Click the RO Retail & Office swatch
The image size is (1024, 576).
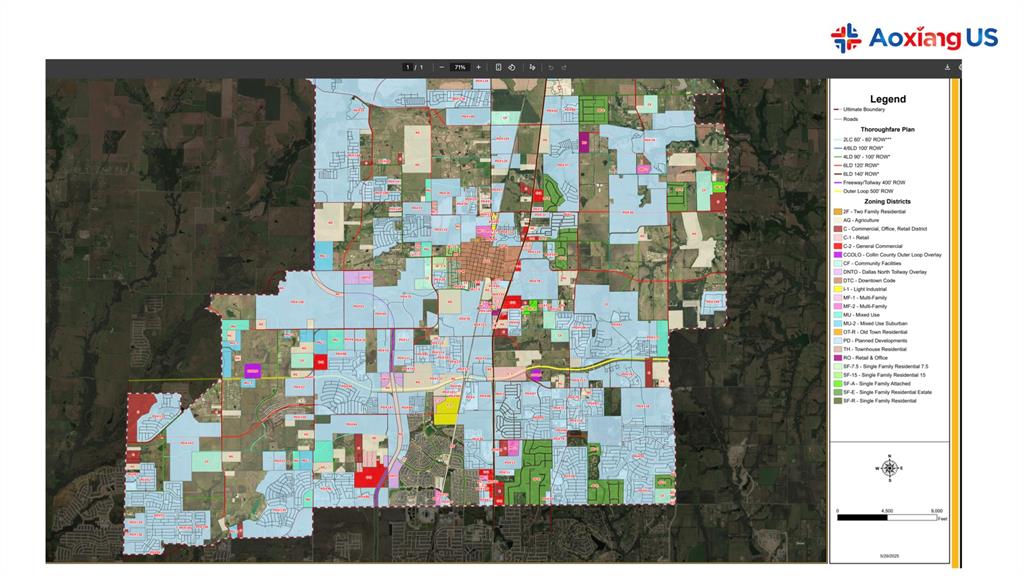[837, 358]
